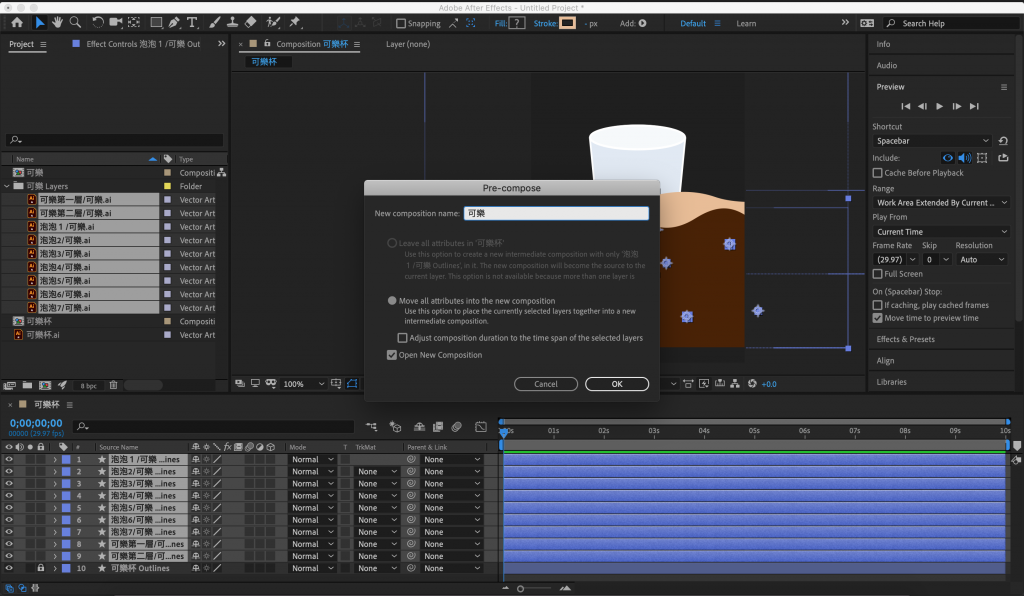This screenshot has width=1024, height=596.
Task: Activate the Puppet Pin tool
Action: tap(295, 22)
